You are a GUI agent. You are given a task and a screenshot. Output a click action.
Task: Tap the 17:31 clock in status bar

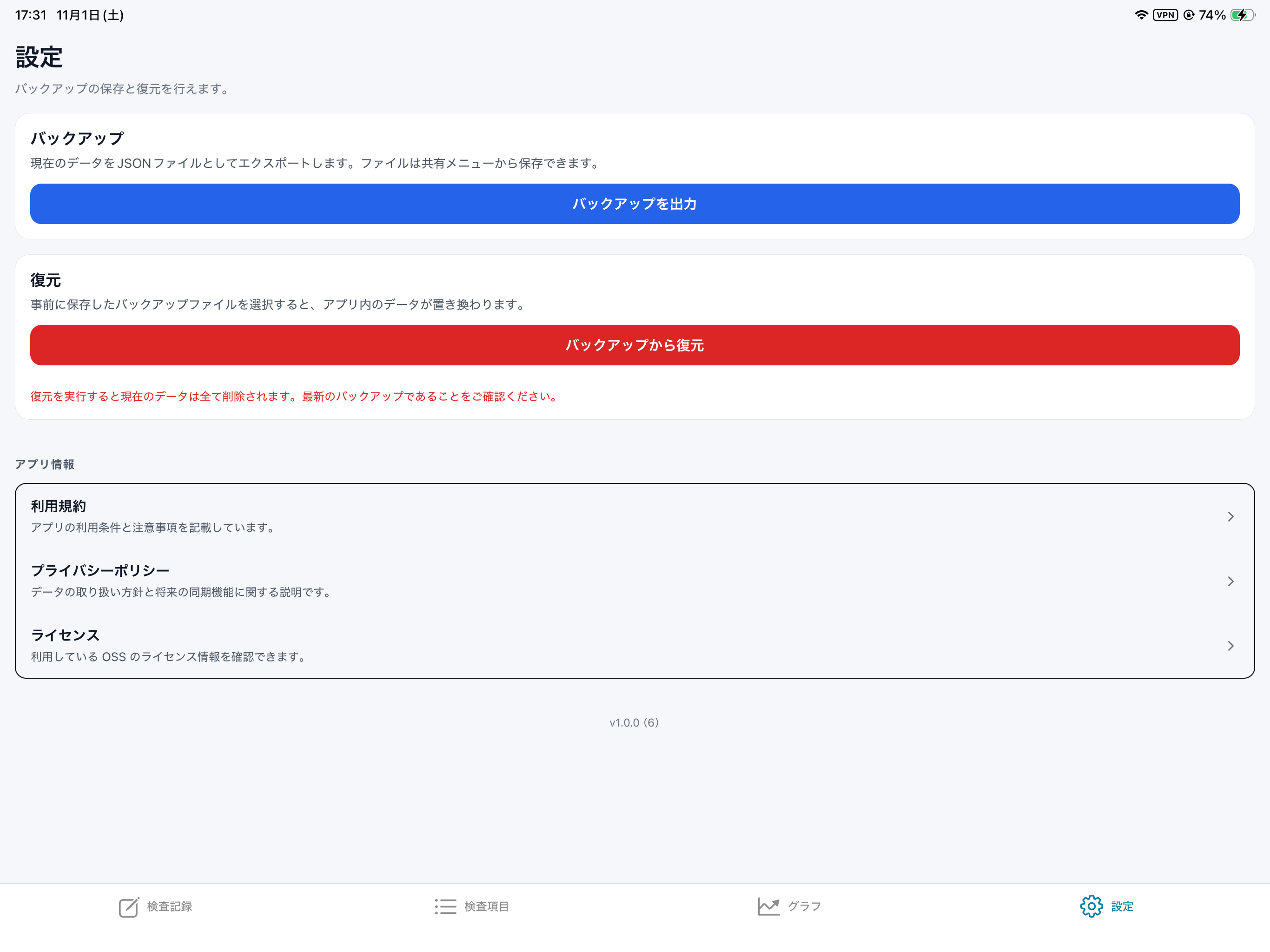click(x=30, y=15)
